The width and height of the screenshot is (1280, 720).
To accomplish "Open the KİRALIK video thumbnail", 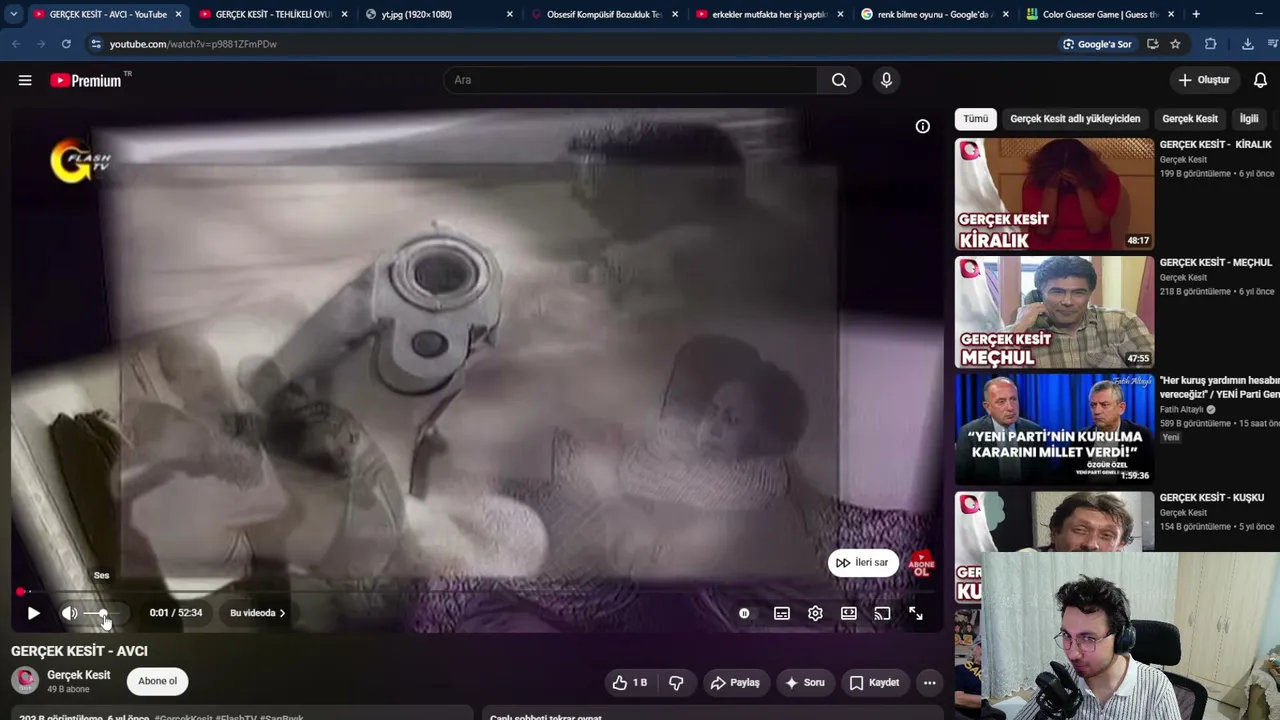I will pos(1054,194).
